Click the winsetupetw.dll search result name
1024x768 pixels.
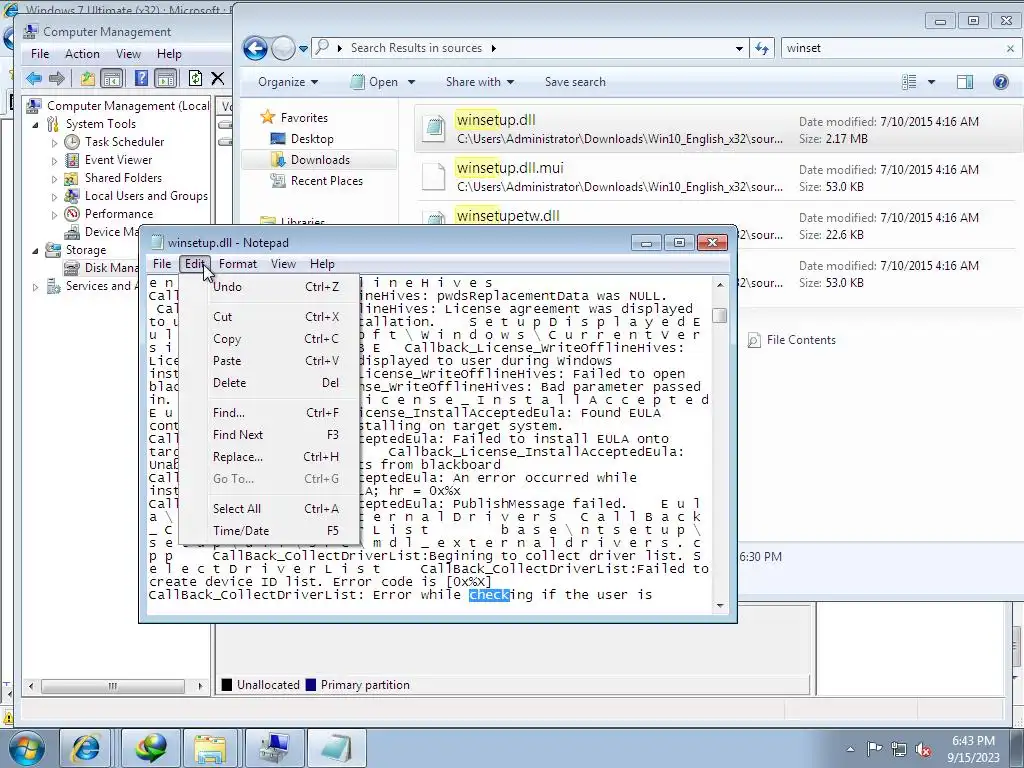click(x=507, y=216)
